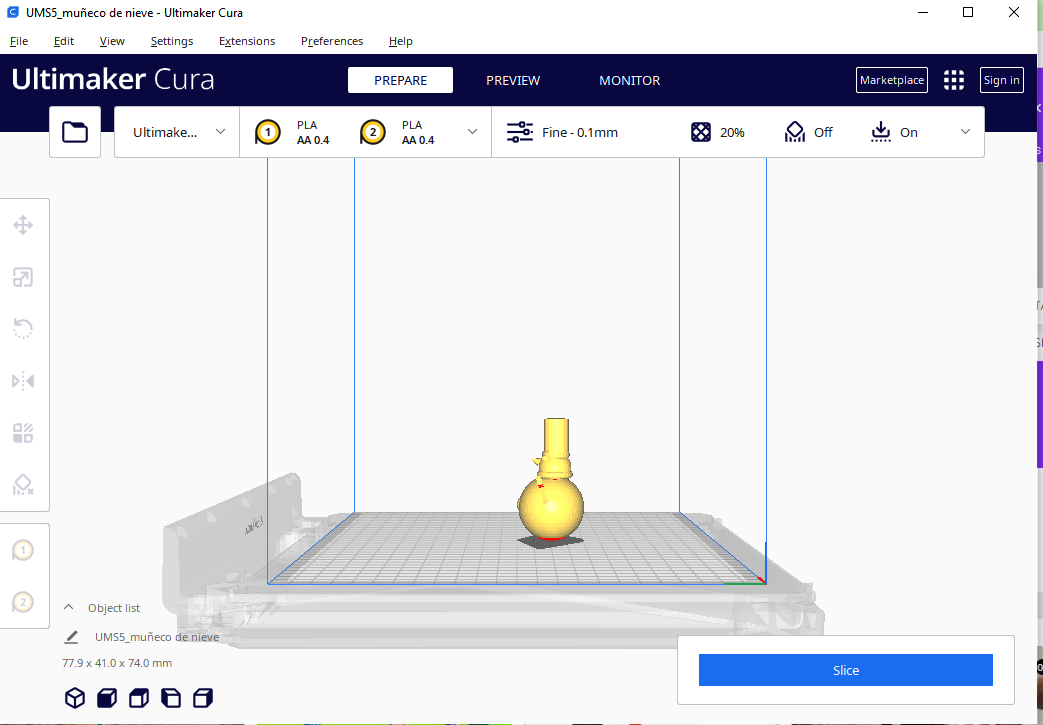Click extruder 1 PLA material icon

coord(267,132)
